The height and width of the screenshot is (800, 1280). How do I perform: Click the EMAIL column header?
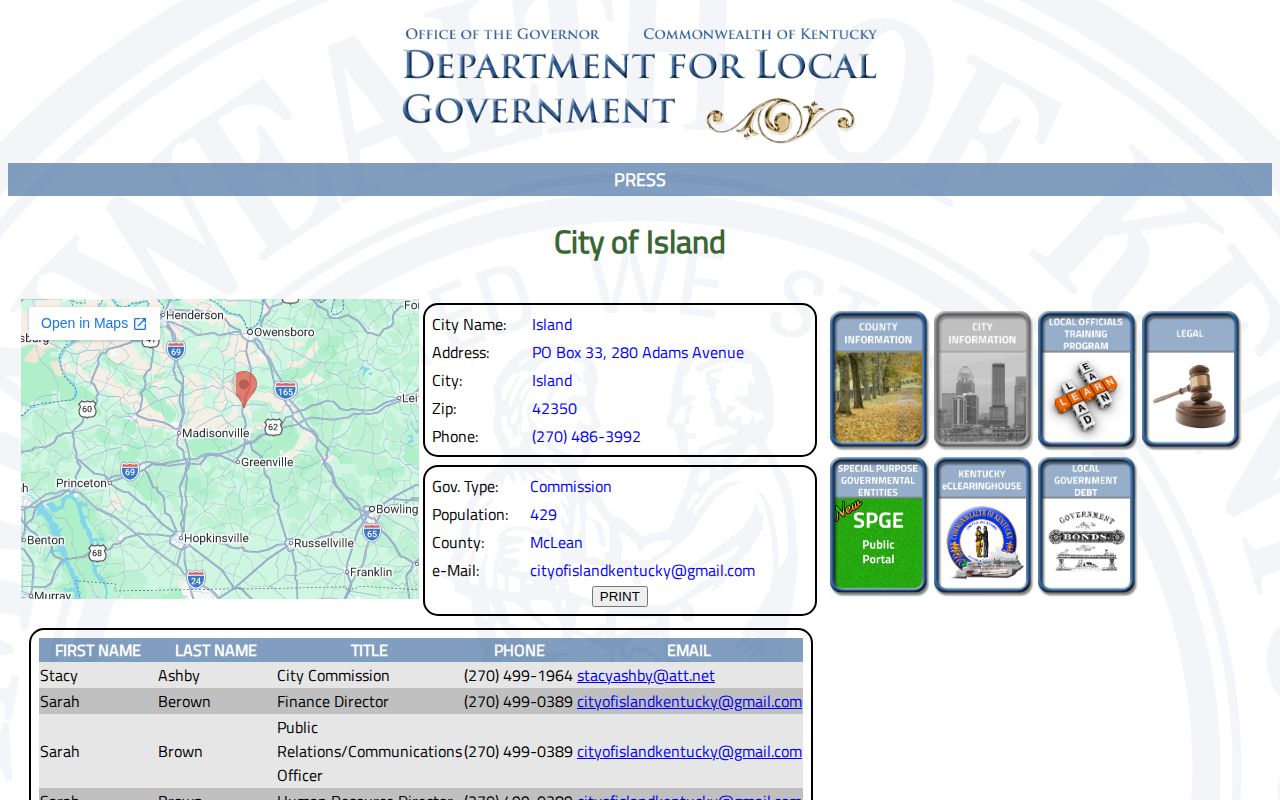point(689,650)
